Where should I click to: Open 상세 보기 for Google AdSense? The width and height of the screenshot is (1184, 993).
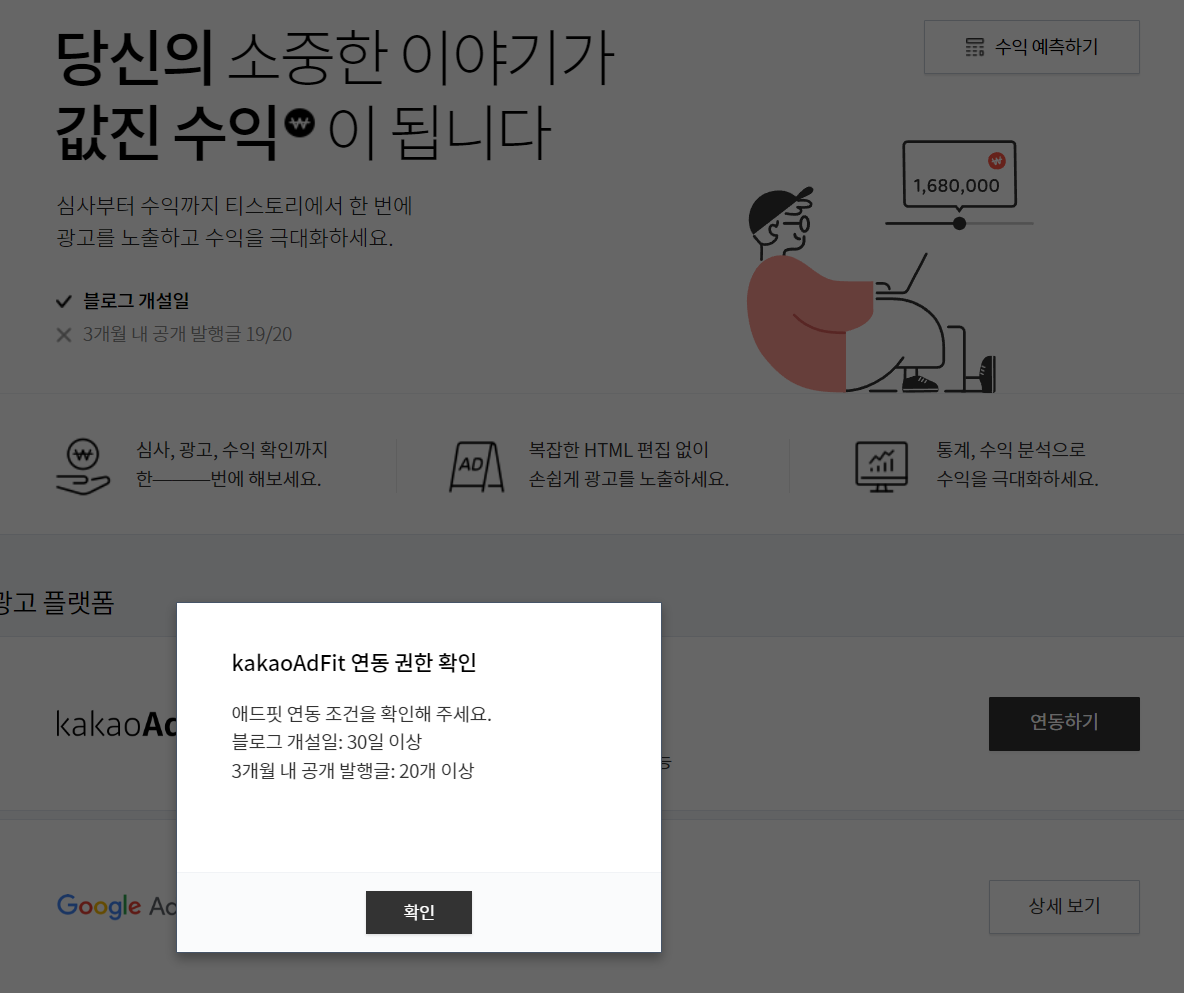point(1064,906)
